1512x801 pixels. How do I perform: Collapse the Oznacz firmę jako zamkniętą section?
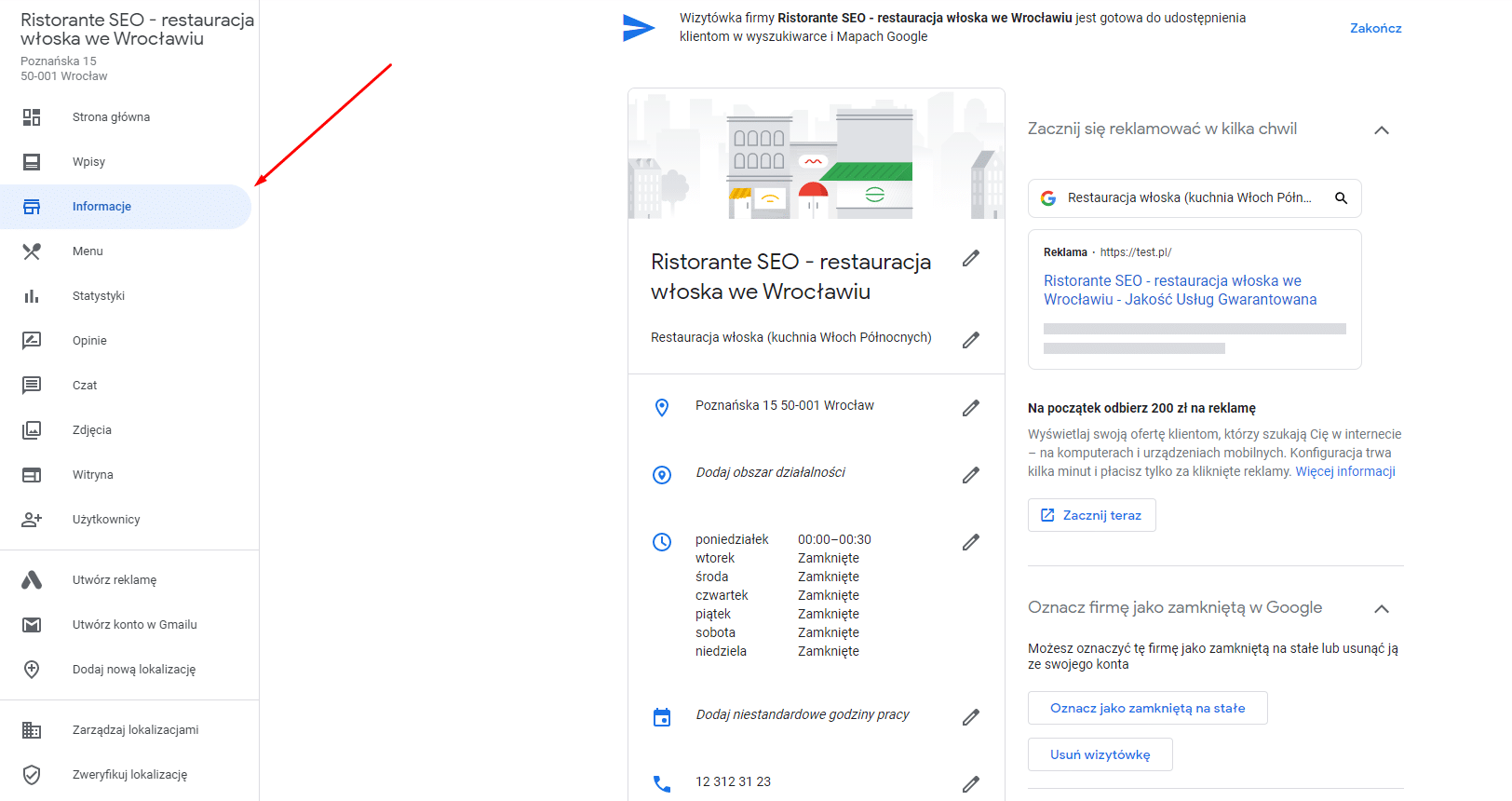coord(1382,609)
